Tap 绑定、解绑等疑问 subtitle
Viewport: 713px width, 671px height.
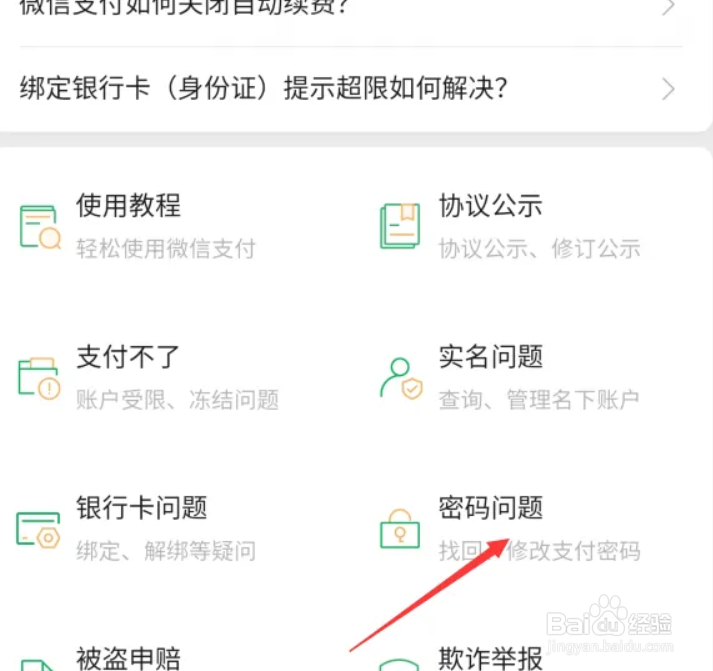click(166, 551)
